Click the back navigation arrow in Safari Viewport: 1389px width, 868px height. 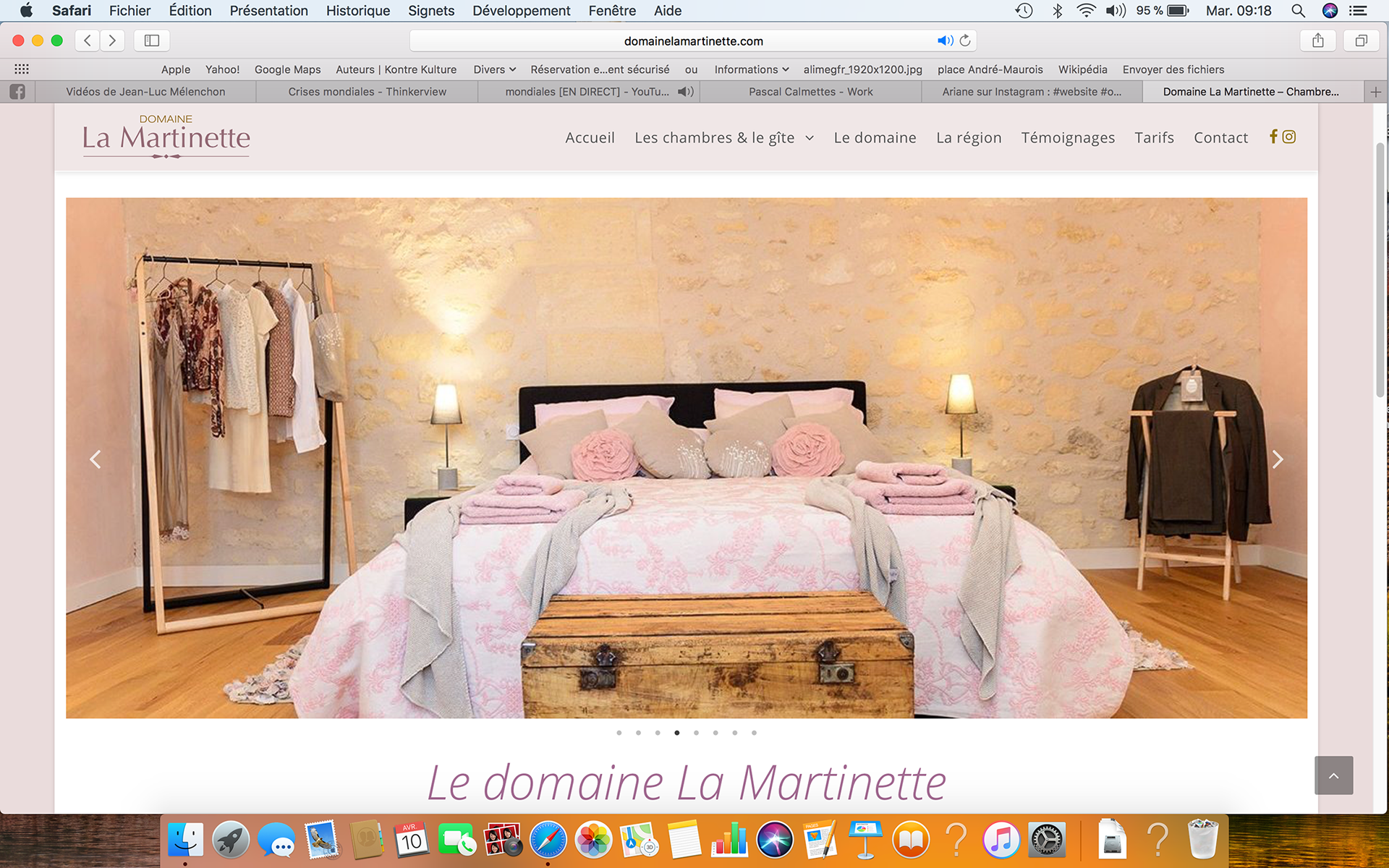tap(88, 41)
